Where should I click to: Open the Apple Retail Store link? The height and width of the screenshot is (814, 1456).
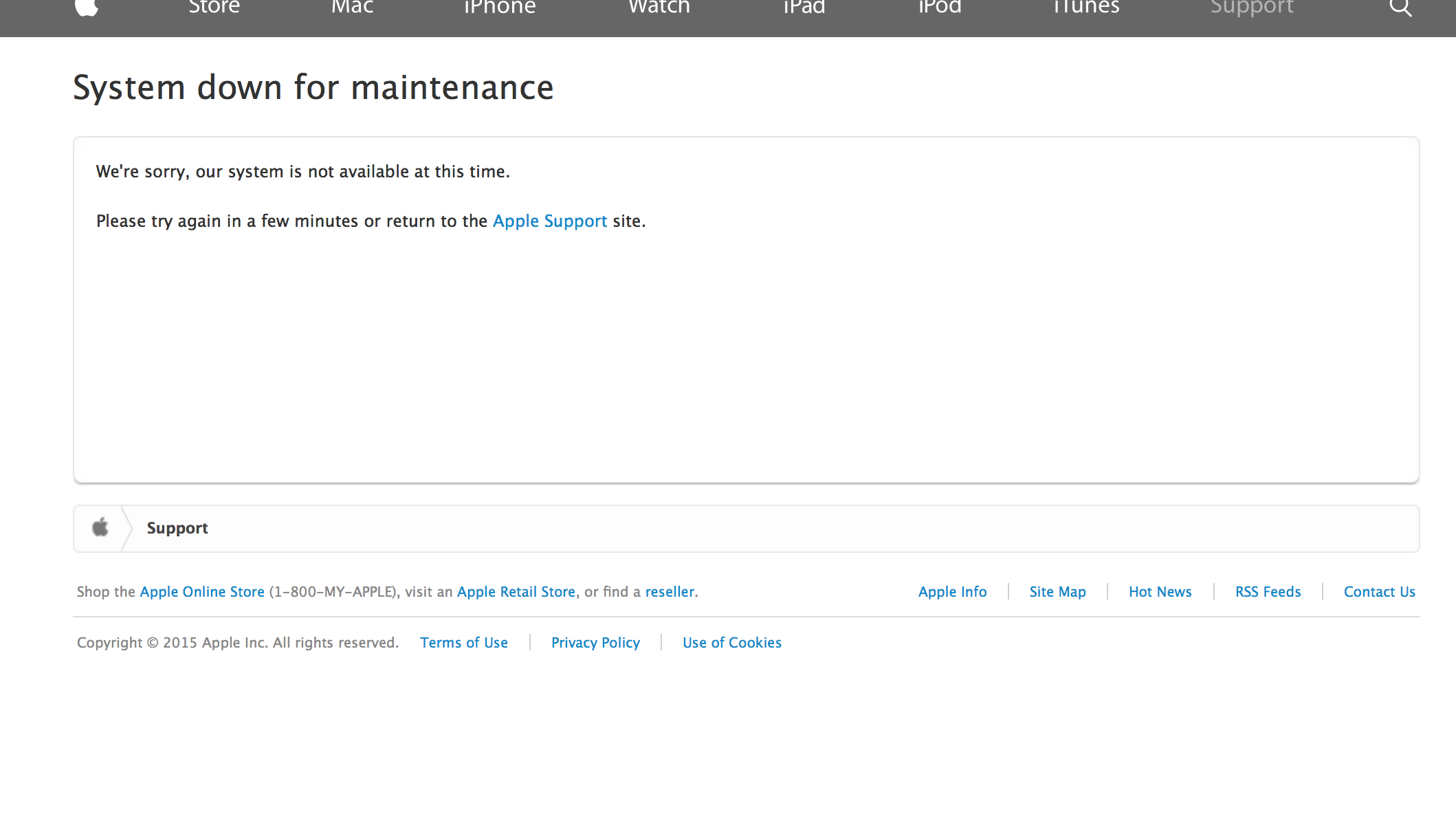pyautogui.click(x=516, y=592)
